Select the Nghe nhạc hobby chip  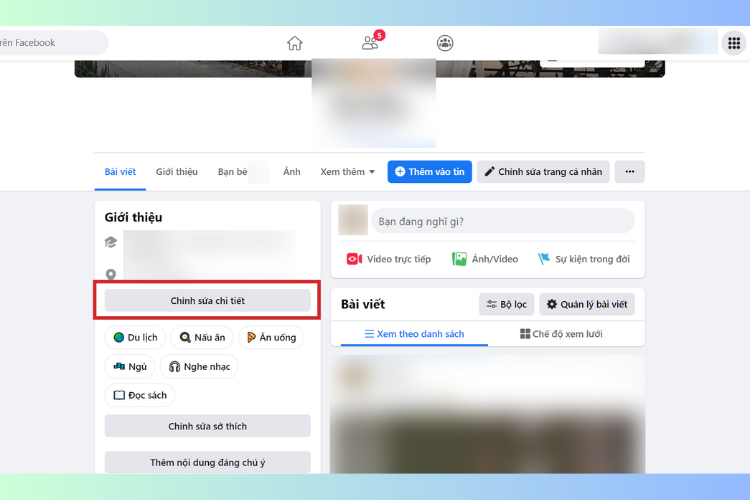coord(199,367)
